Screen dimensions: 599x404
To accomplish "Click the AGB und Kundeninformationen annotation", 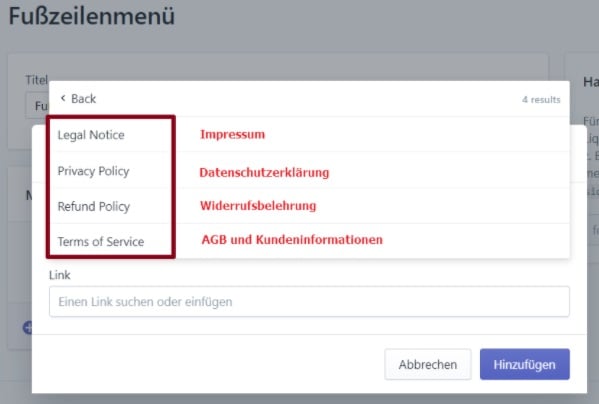I will tap(292, 239).
